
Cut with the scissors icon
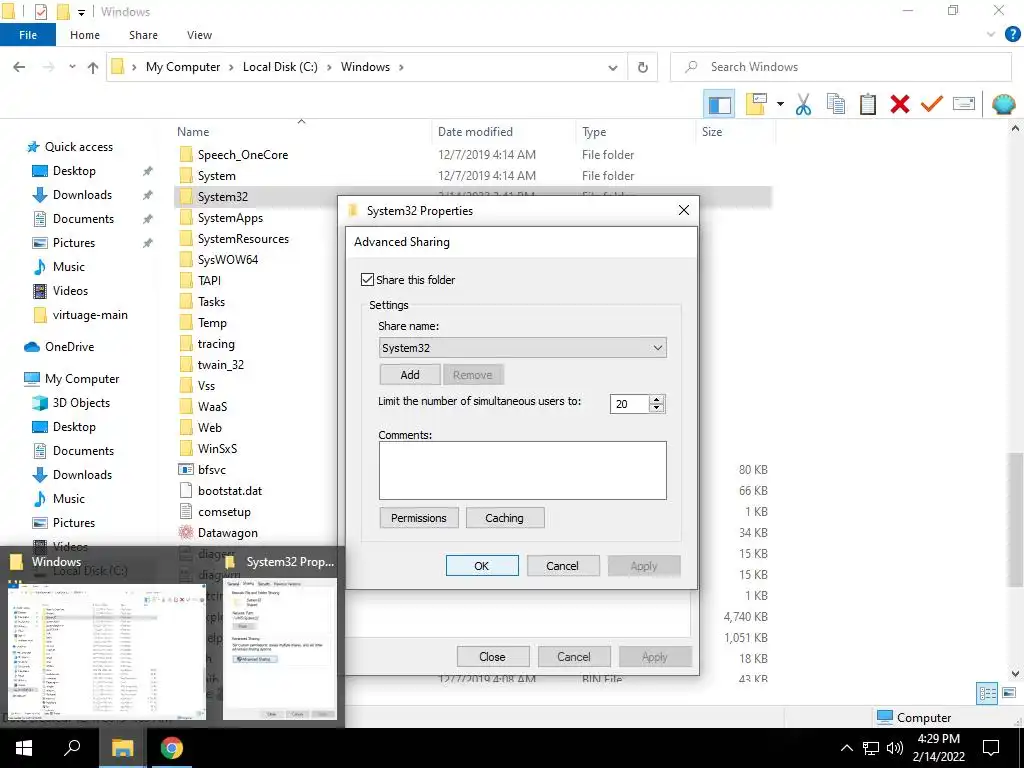point(803,104)
